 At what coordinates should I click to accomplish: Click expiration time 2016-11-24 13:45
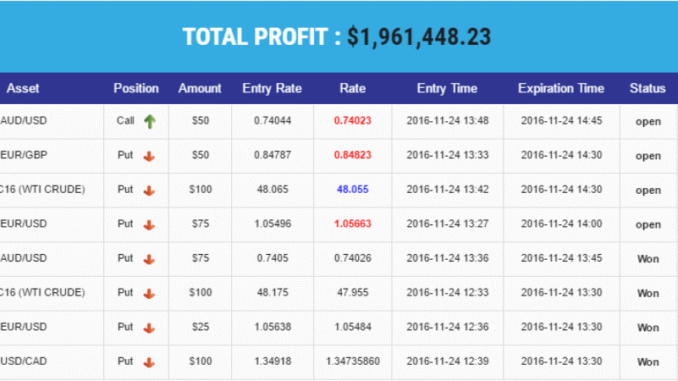(x=561, y=258)
